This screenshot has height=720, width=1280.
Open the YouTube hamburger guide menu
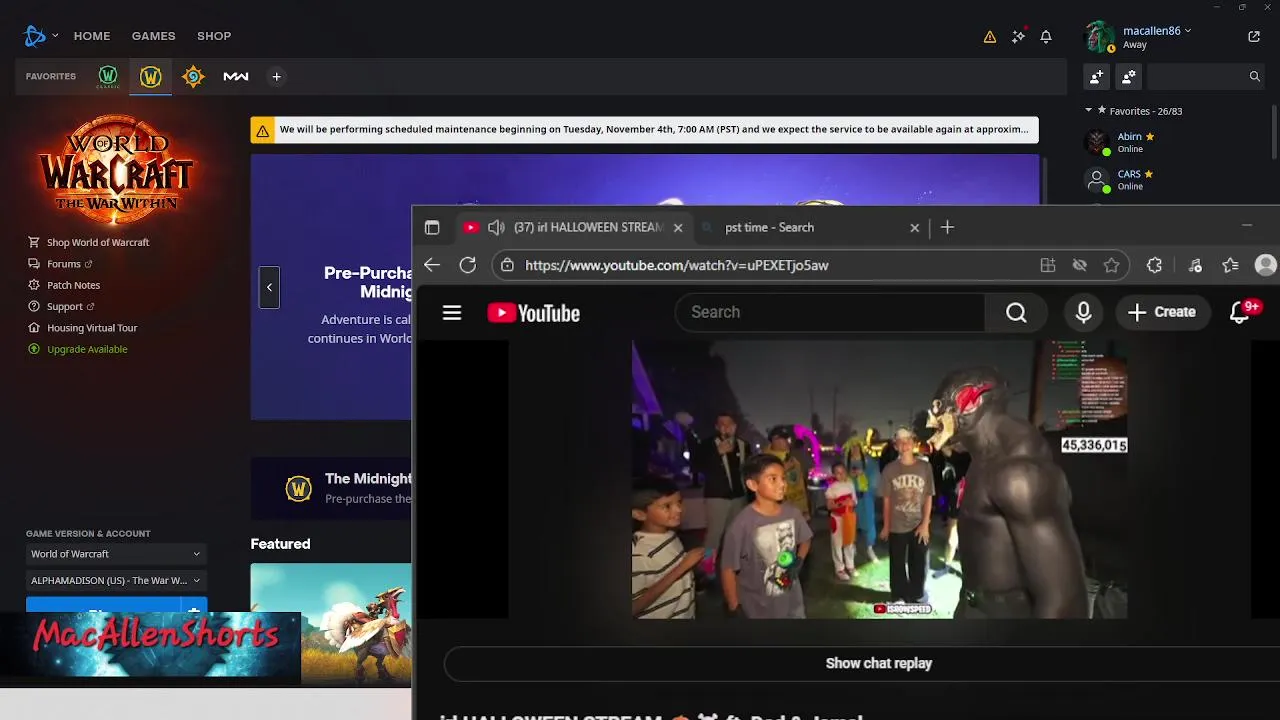coord(452,313)
